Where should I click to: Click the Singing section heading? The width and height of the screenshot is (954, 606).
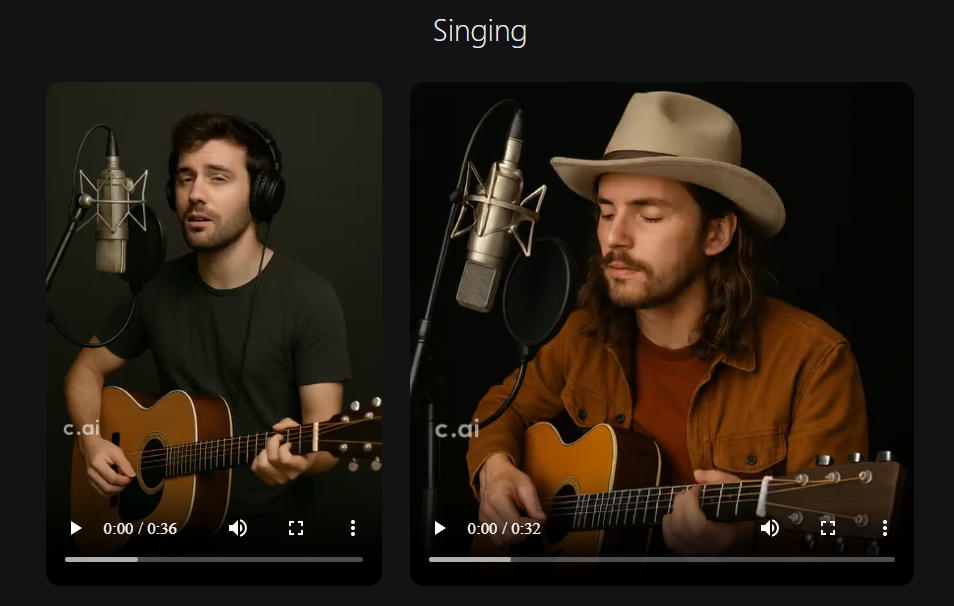click(x=479, y=32)
